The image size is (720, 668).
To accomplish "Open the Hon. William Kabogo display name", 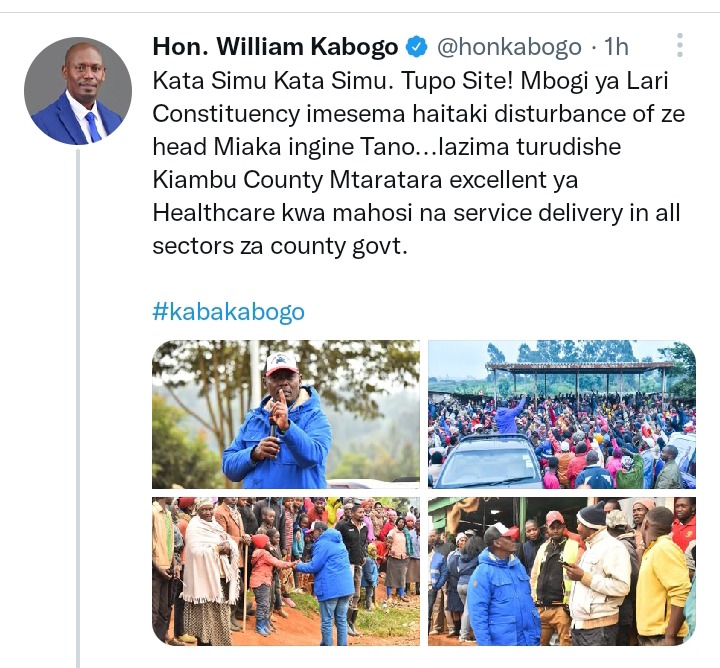I will click(x=275, y=47).
